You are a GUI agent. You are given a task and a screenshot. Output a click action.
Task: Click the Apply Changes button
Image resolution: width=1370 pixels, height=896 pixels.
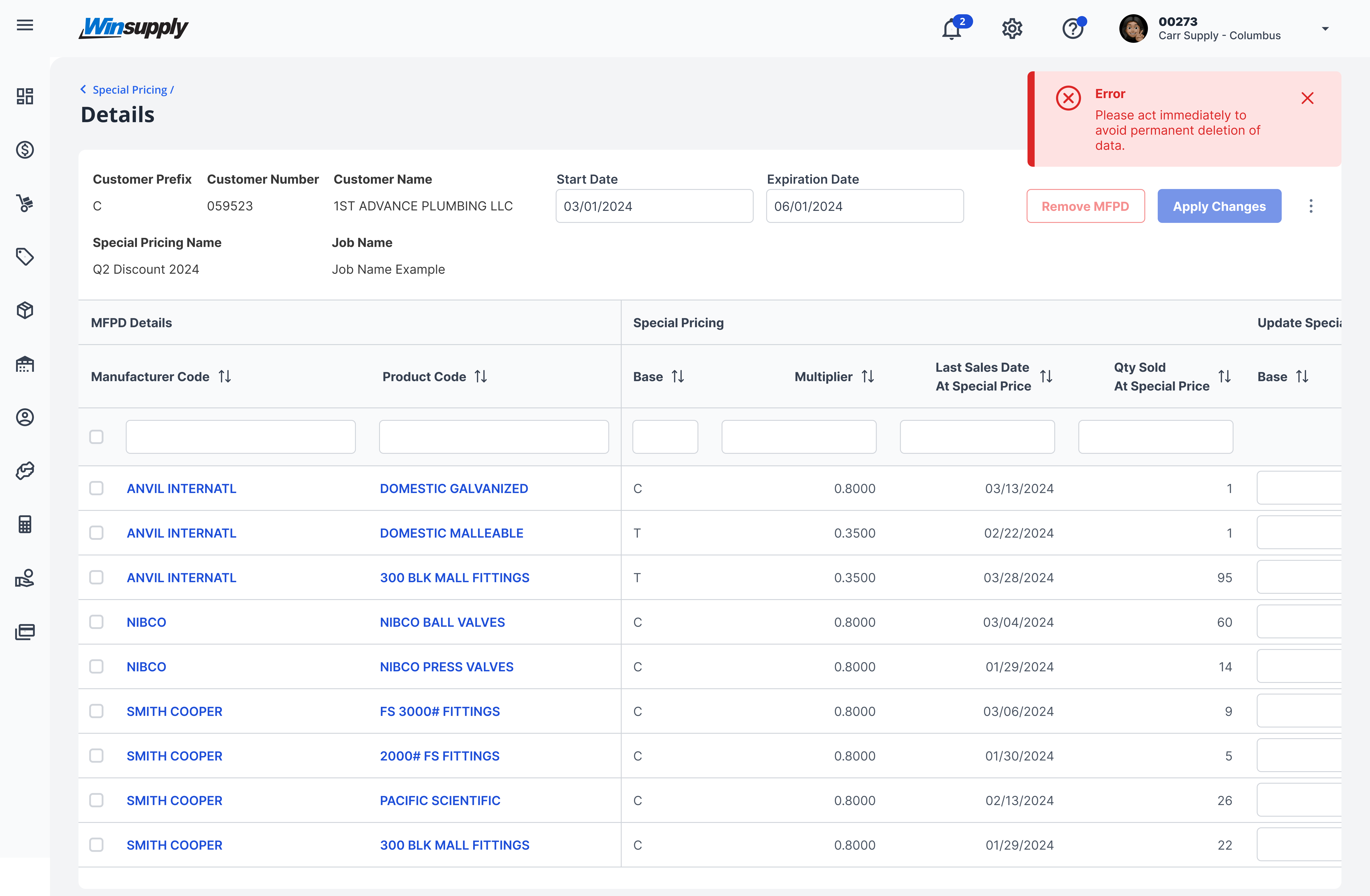click(1219, 206)
